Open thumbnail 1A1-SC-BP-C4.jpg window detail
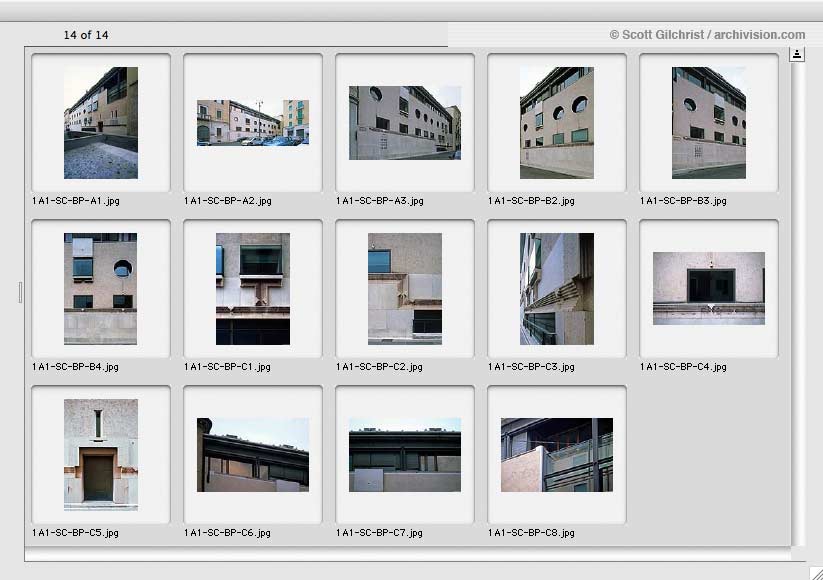The height and width of the screenshot is (580, 823). 709,289
